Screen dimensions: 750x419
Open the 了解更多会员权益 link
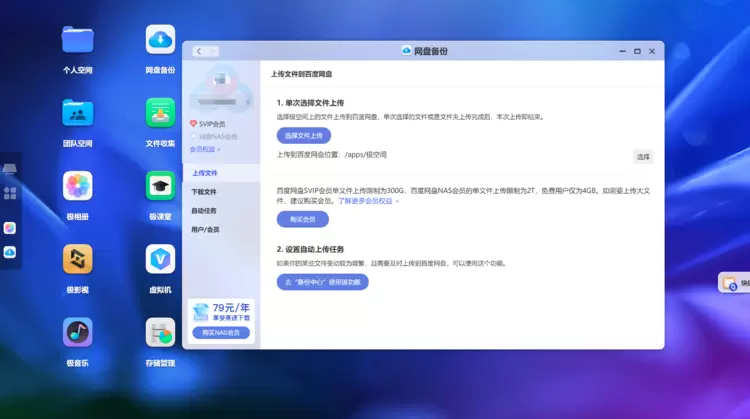tap(368, 201)
